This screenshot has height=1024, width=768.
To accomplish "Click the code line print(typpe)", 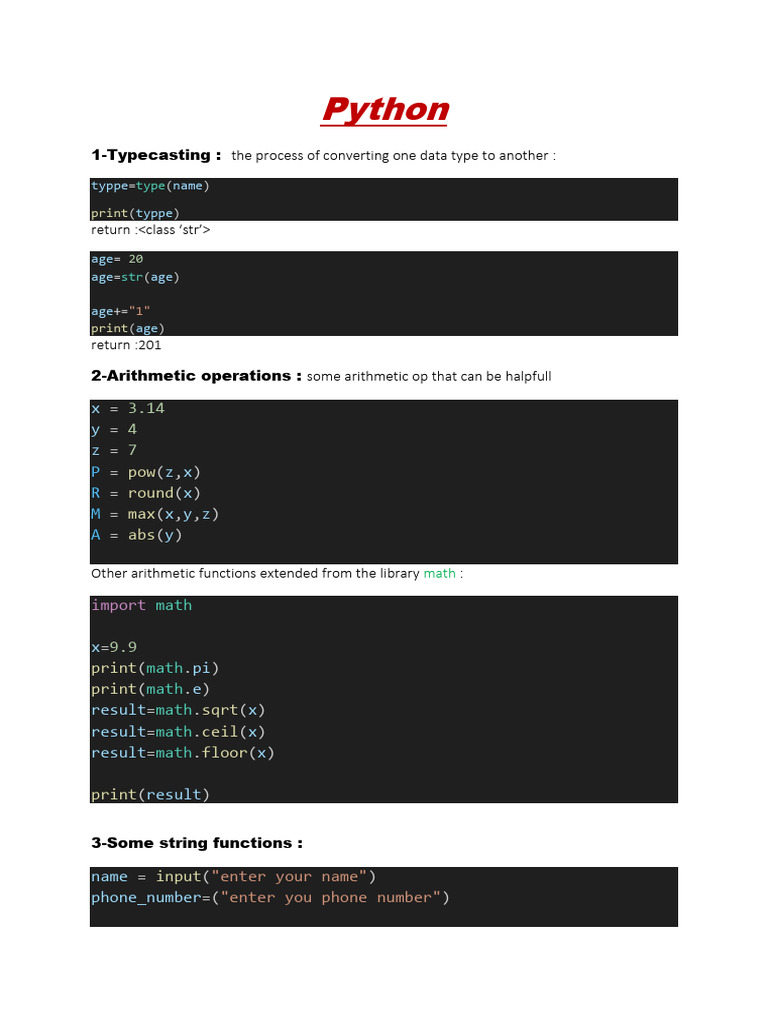I will 135,213.
